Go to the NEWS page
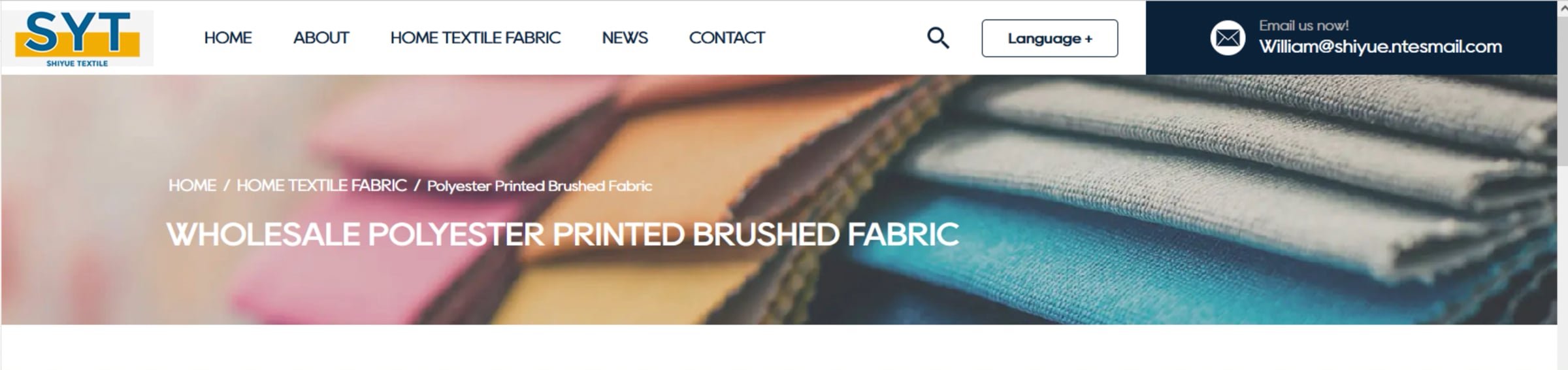This screenshot has height=370, width=1568. coord(625,38)
